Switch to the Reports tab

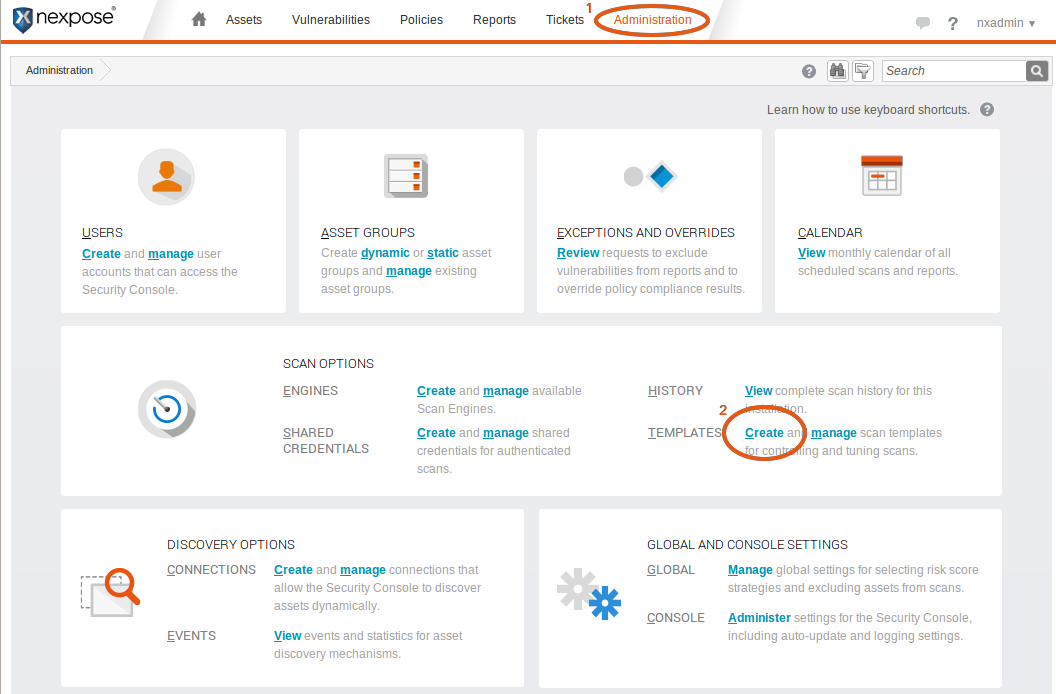494,20
